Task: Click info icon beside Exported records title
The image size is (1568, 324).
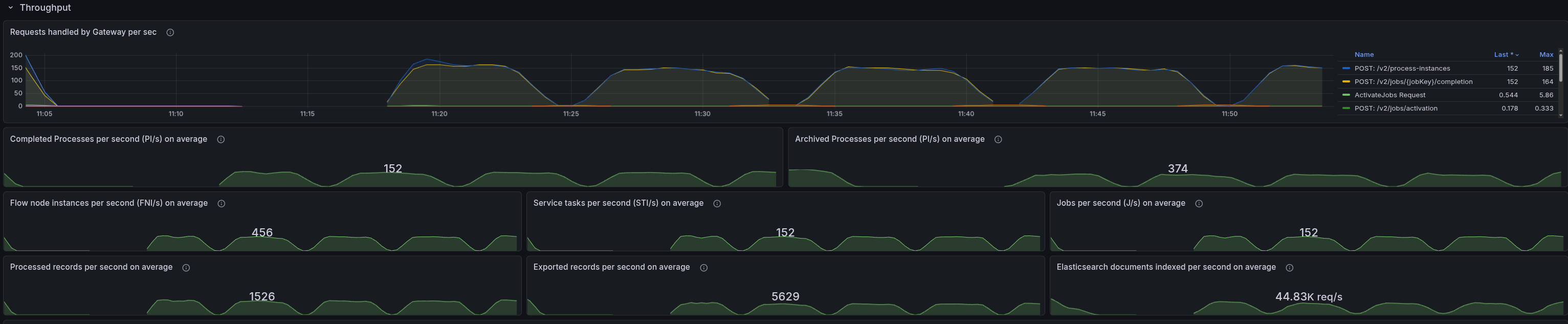Action: point(703,267)
